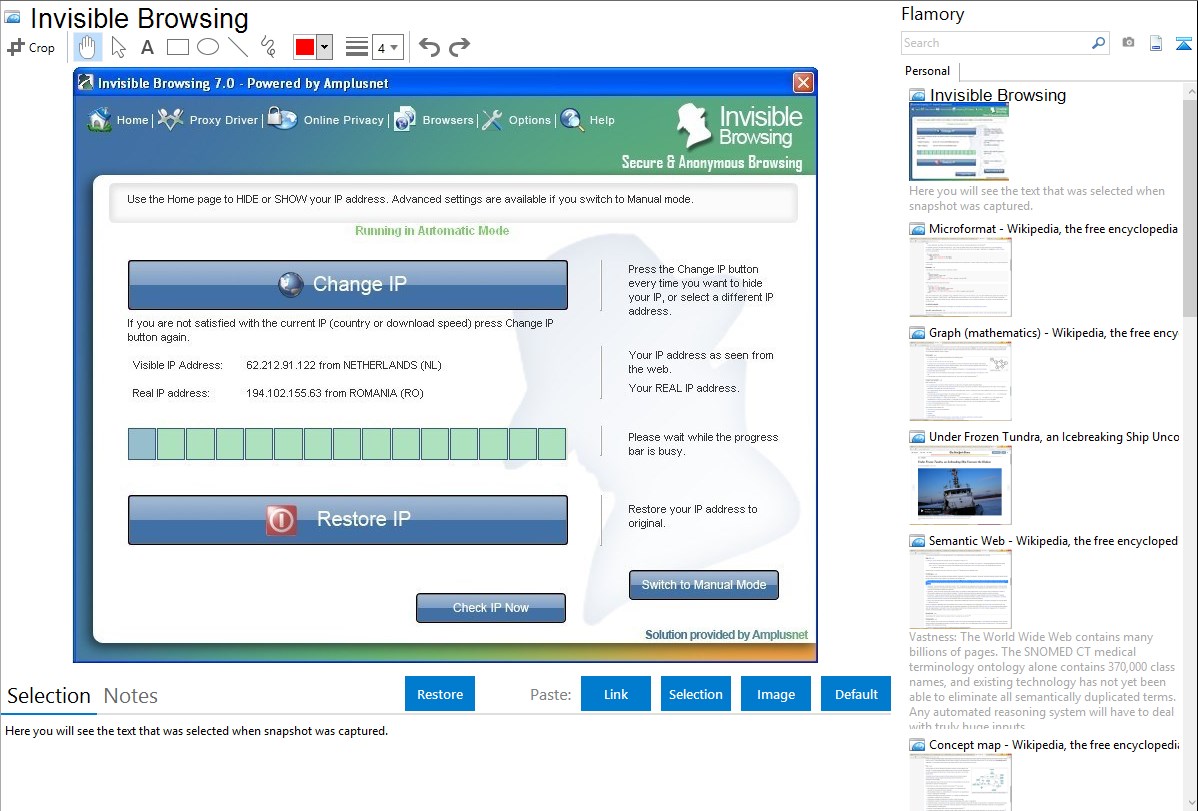Open the Microformat Wikipedia snapshot thumbnail
Screen dimensions: 1198x811
point(960,277)
